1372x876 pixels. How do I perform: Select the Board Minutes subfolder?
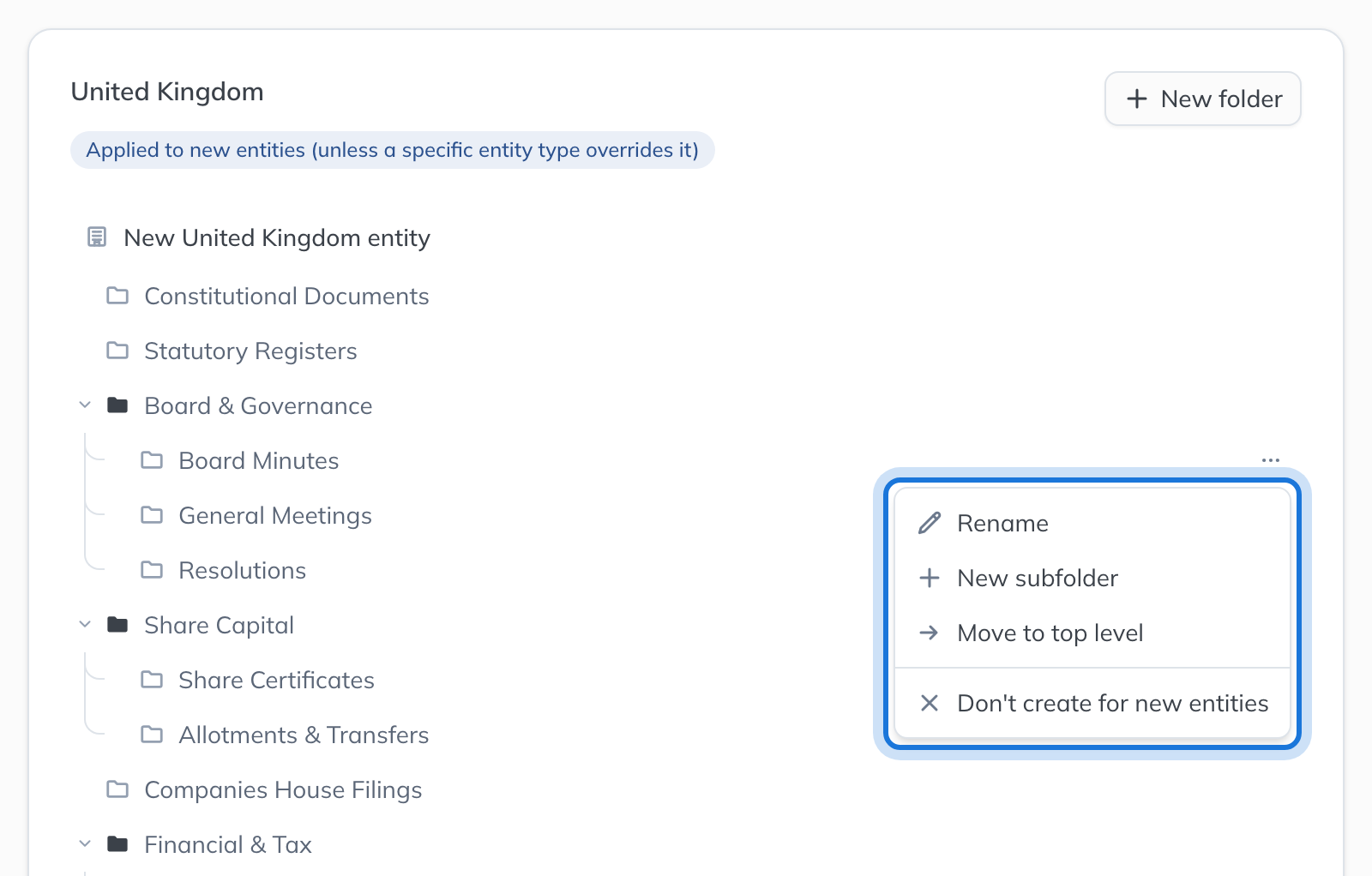[259, 460]
